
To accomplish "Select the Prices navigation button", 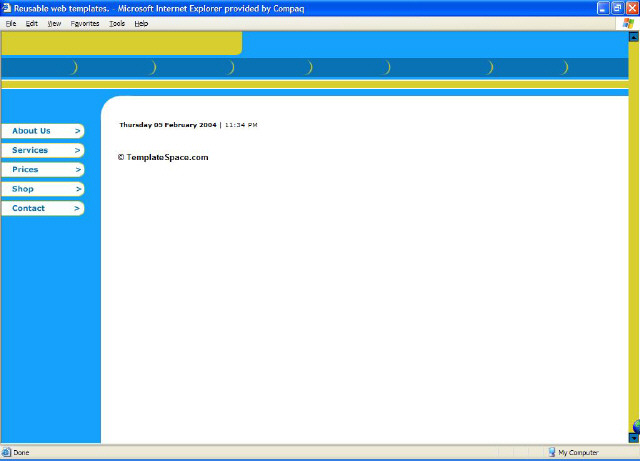I will pos(42,170).
